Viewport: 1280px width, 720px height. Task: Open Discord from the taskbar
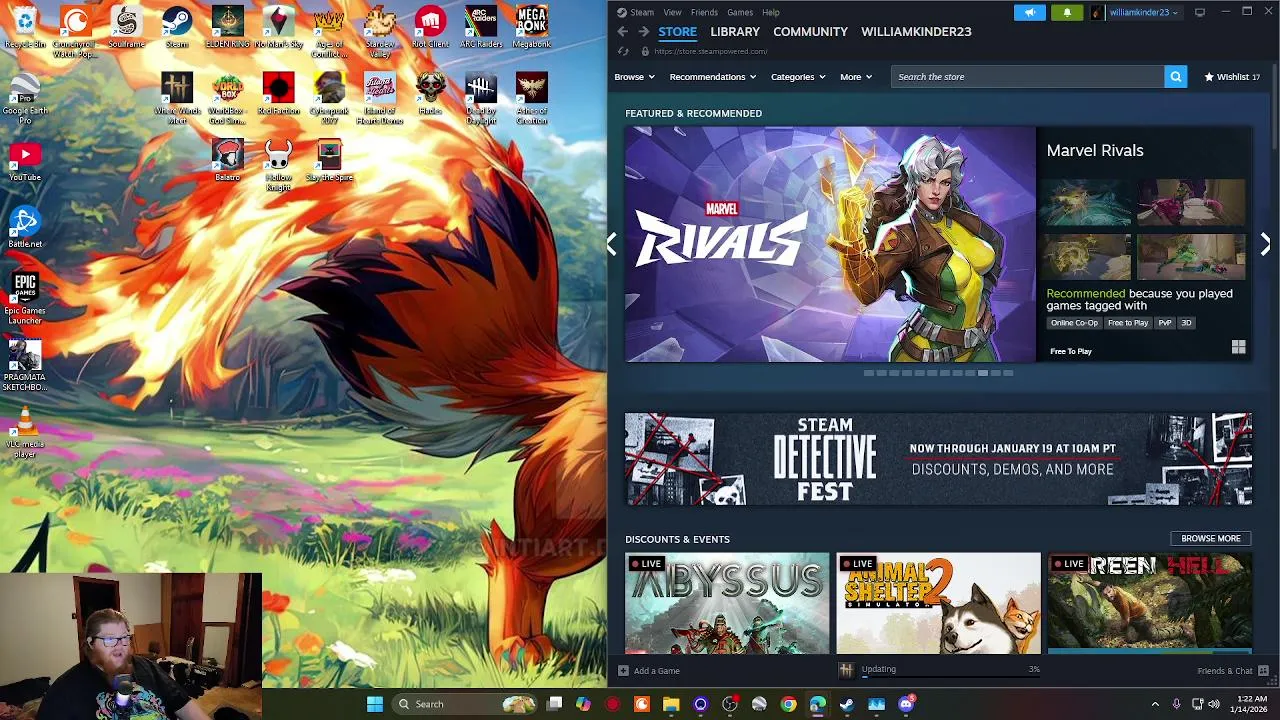906,704
